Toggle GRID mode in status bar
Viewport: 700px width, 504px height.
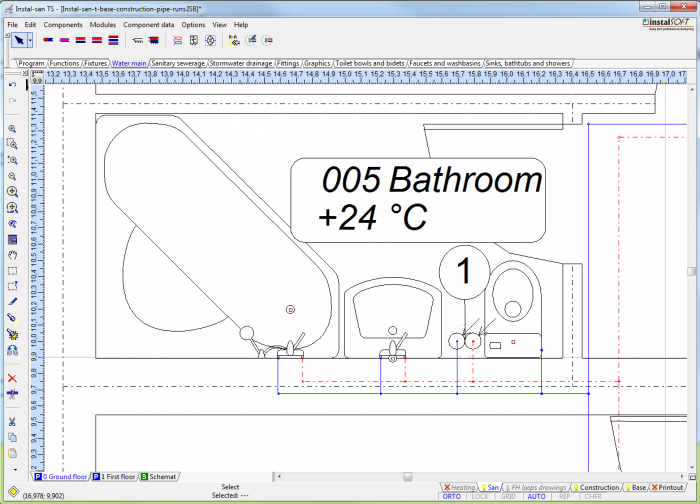[x=508, y=496]
